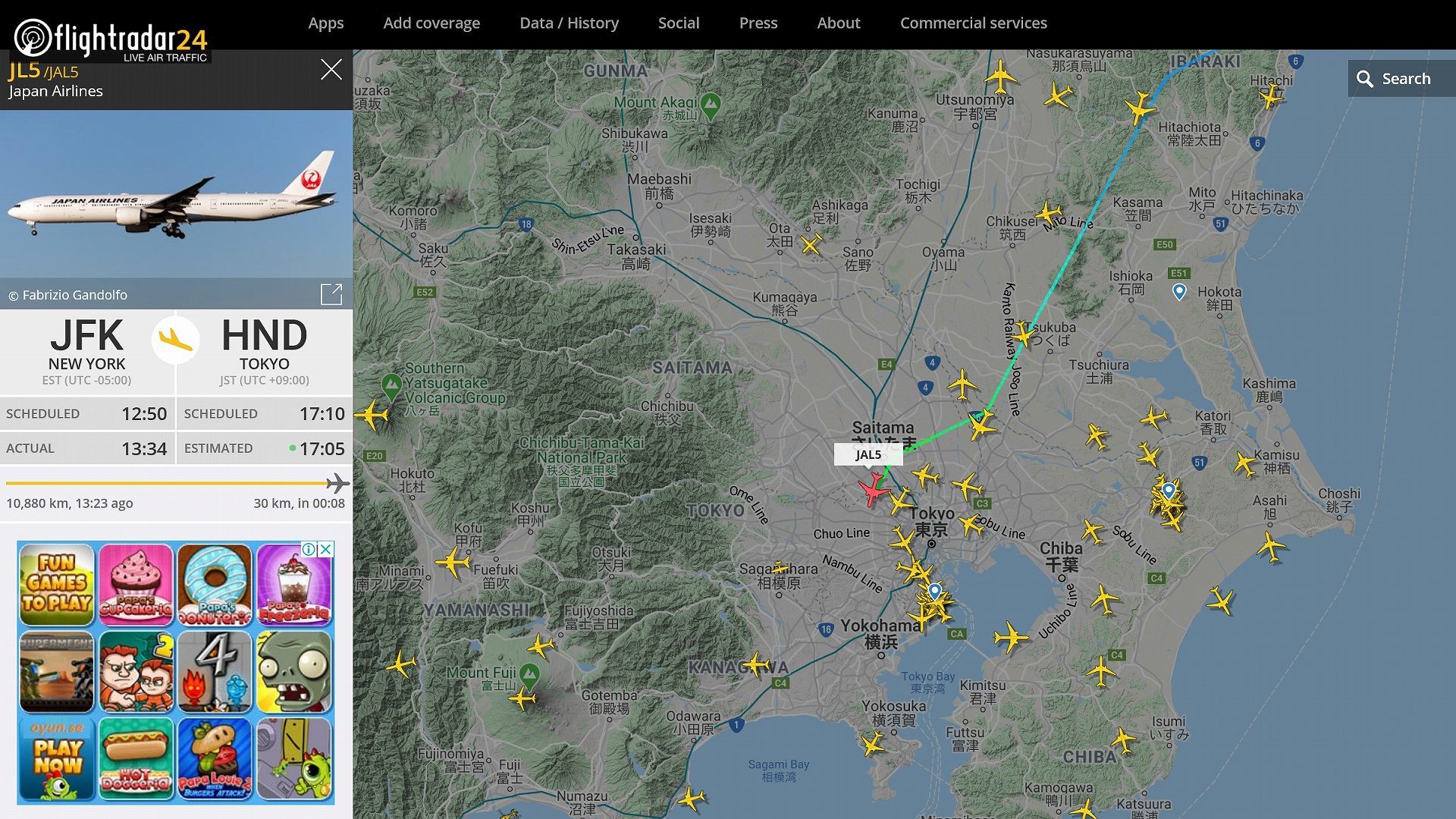Click estimated arrival time 17:05

322,449
